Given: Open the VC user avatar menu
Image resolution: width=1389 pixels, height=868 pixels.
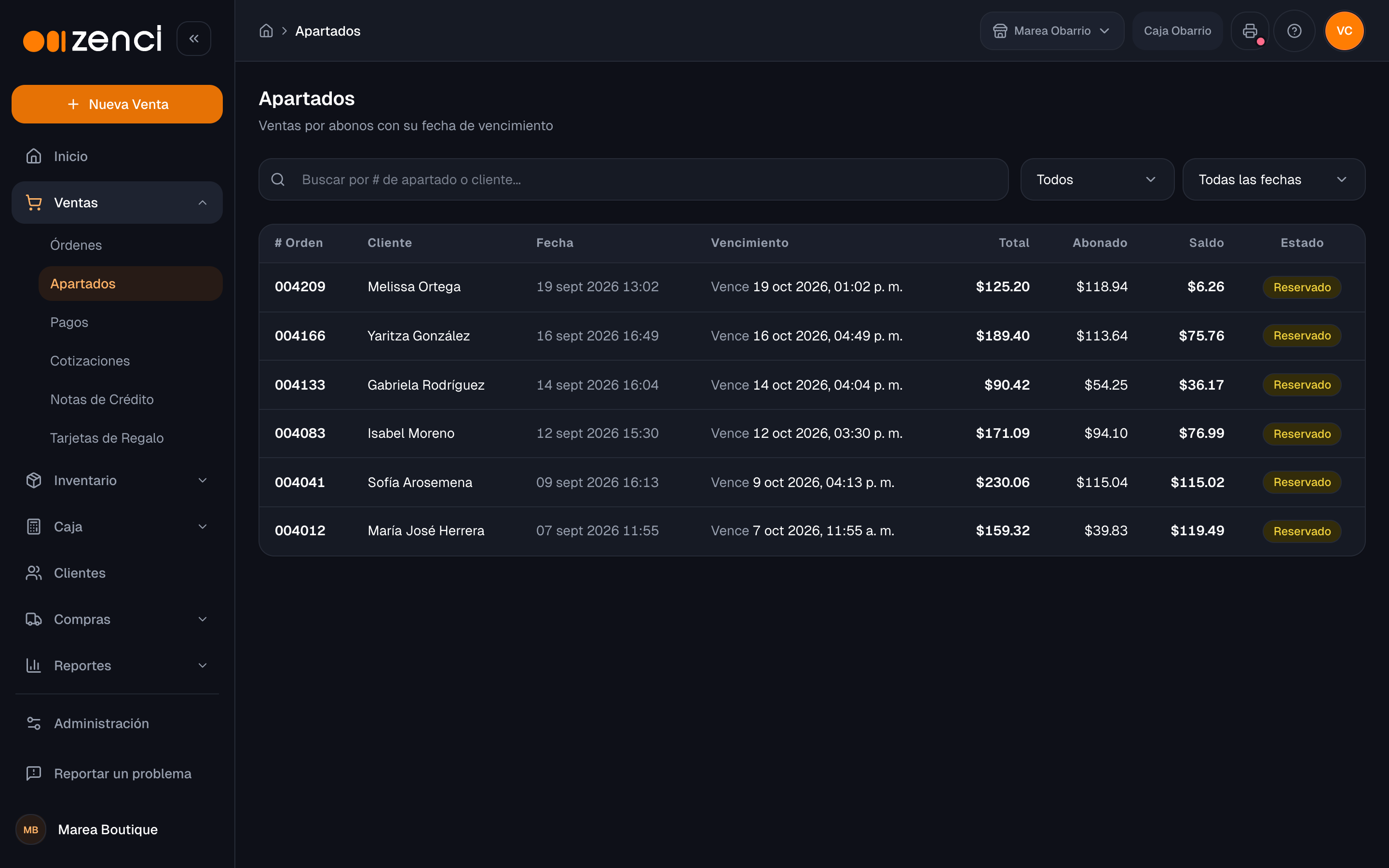Looking at the screenshot, I should point(1344,31).
